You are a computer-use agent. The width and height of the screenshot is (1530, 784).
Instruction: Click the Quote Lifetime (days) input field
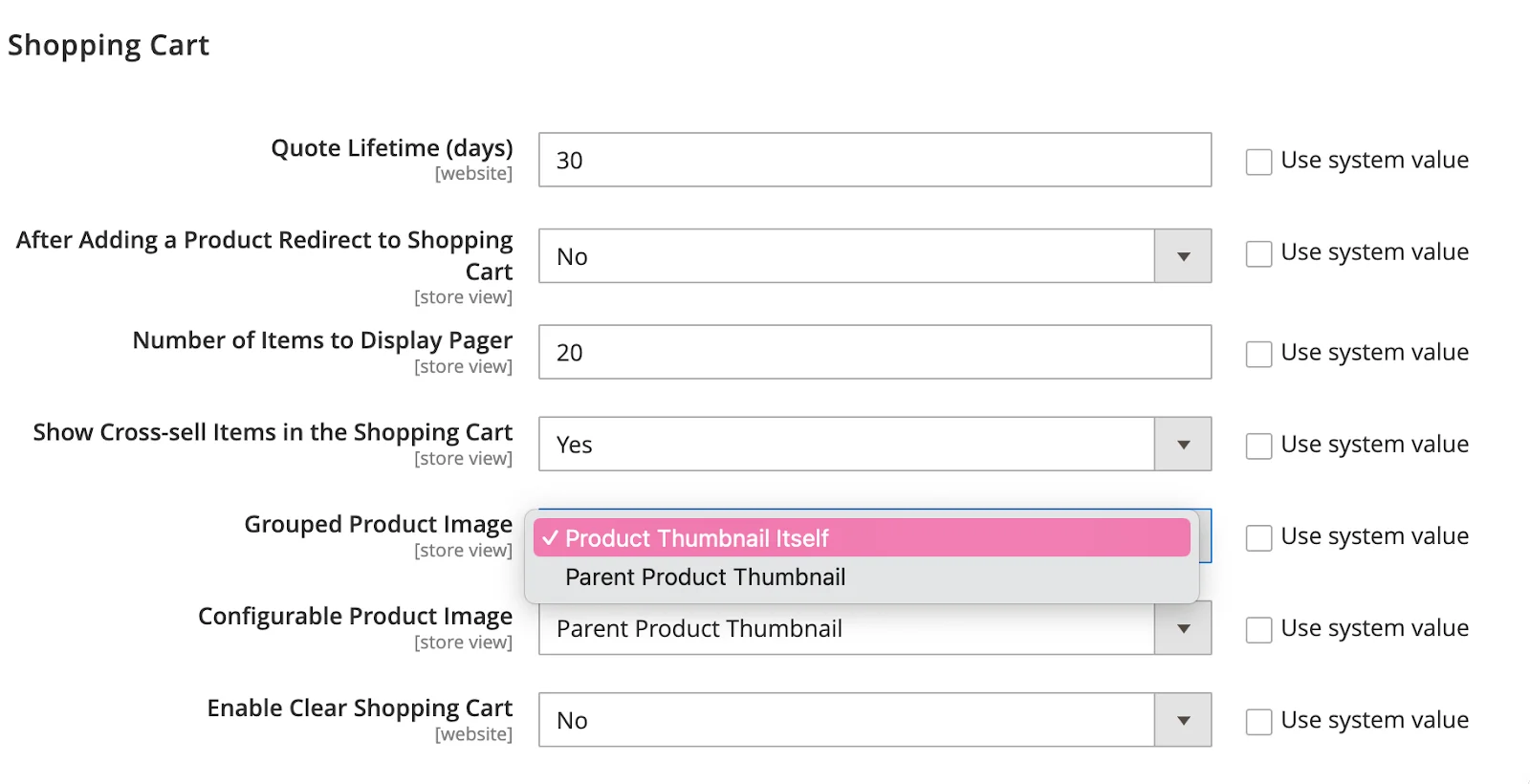coord(874,161)
